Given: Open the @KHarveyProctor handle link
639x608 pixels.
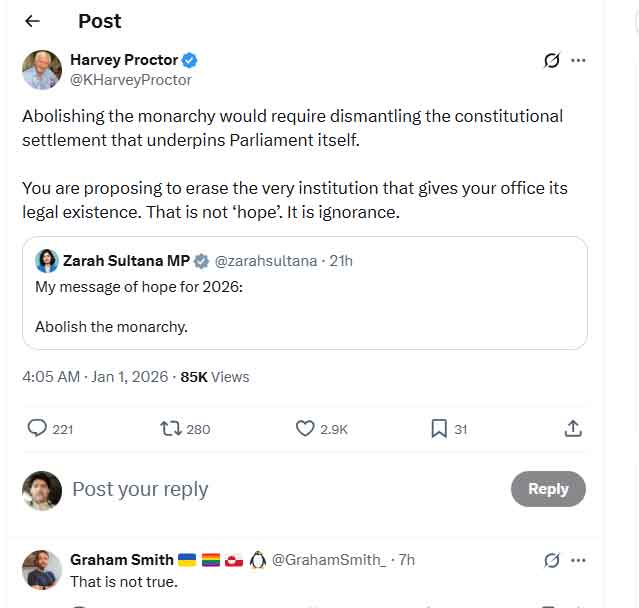Looking at the screenshot, I should (130, 80).
